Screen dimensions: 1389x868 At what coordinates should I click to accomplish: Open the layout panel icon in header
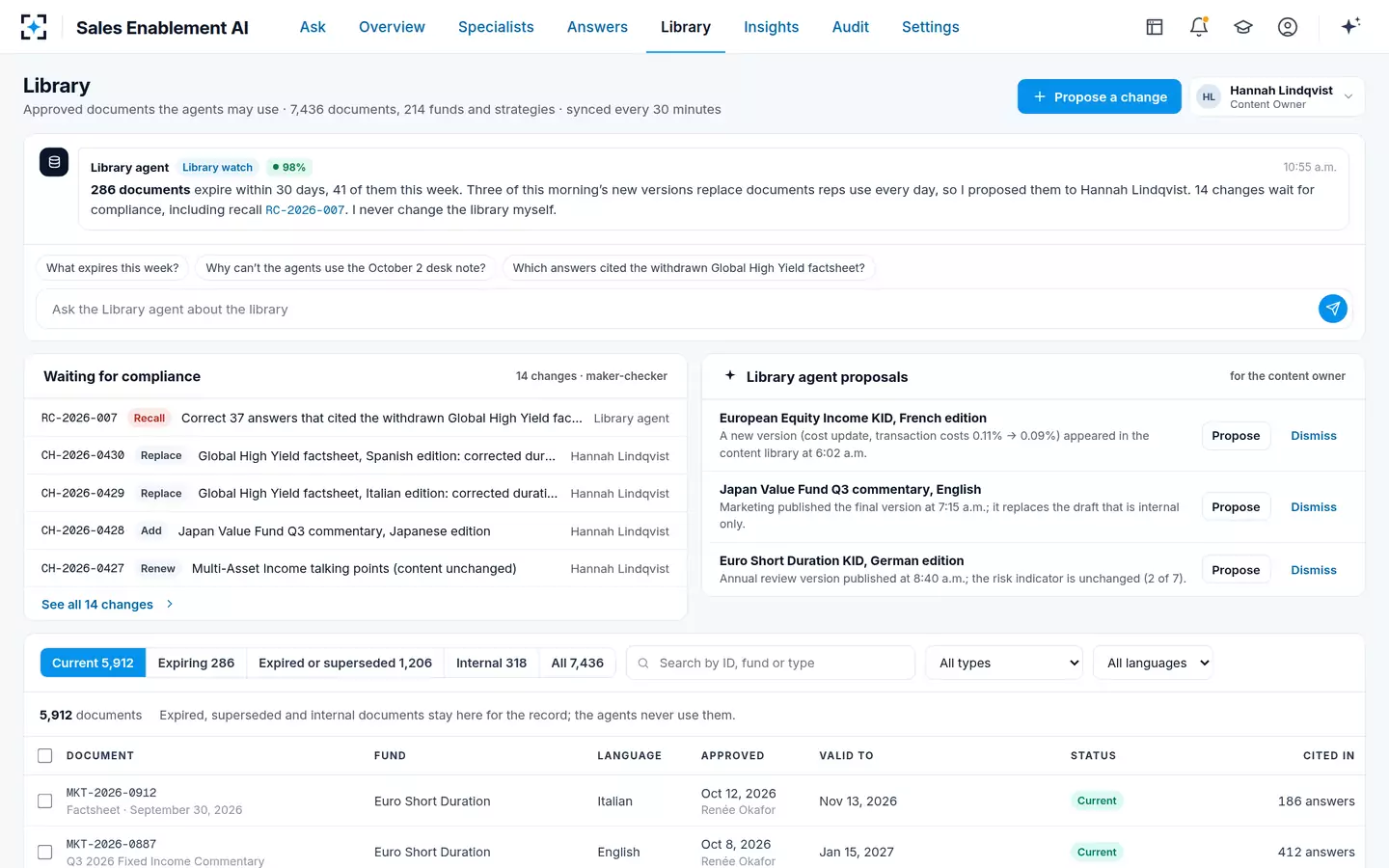pyautogui.click(x=1155, y=27)
